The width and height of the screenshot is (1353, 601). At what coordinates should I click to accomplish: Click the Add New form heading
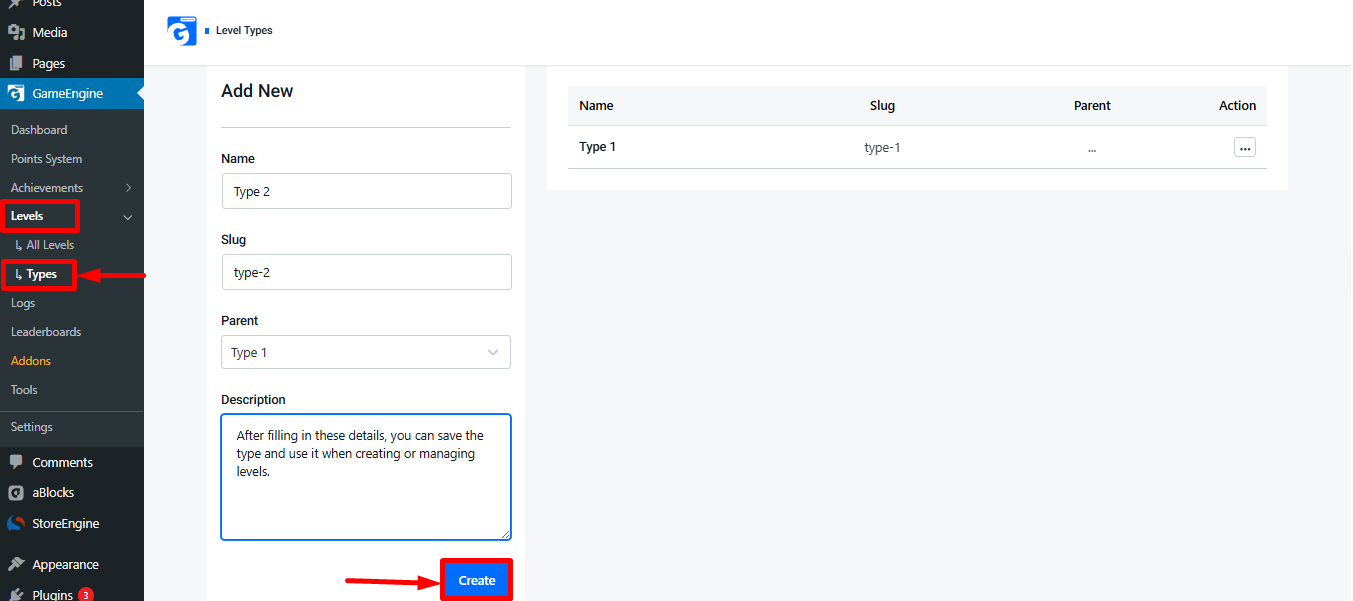(x=257, y=91)
